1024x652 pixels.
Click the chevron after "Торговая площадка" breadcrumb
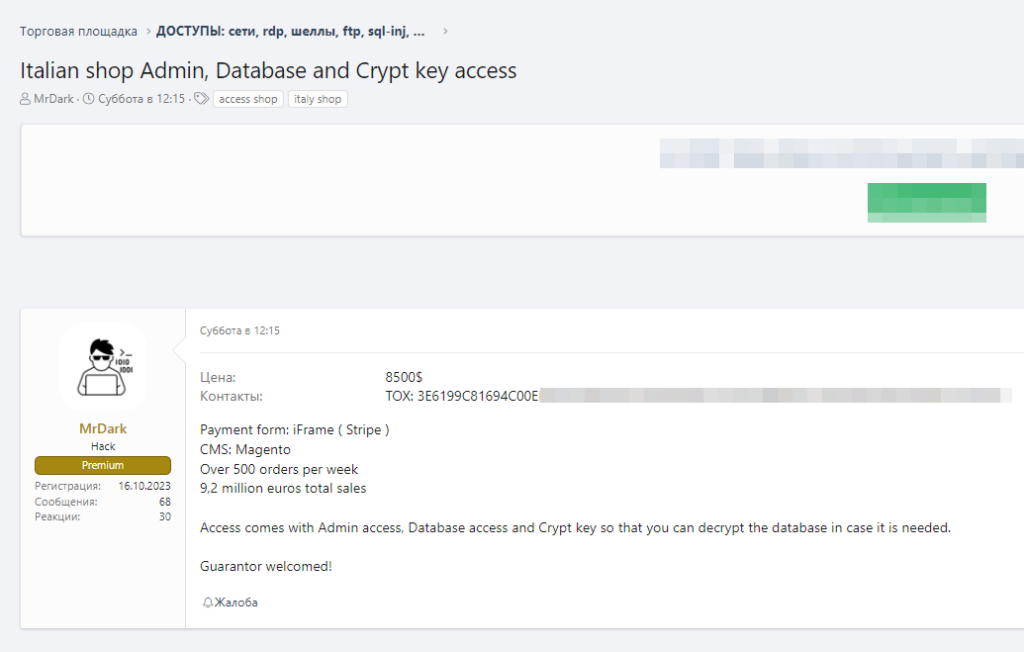pos(147,31)
